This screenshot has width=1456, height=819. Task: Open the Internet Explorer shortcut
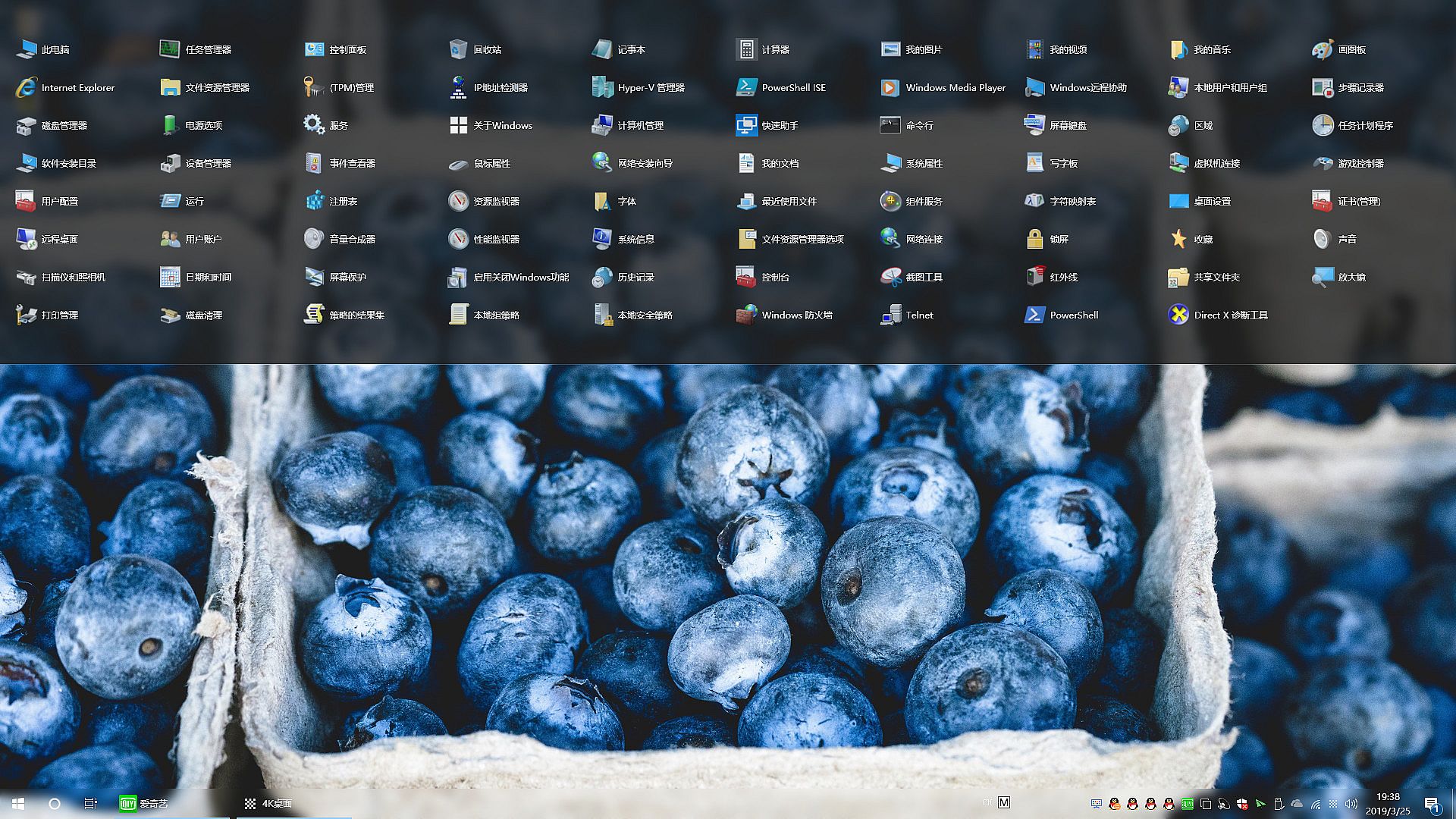point(27,87)
